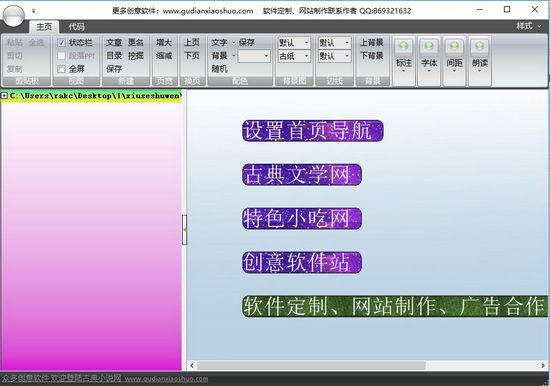550x386 pixels.
Task: Click the 随机 random color button
Action: 219,69
